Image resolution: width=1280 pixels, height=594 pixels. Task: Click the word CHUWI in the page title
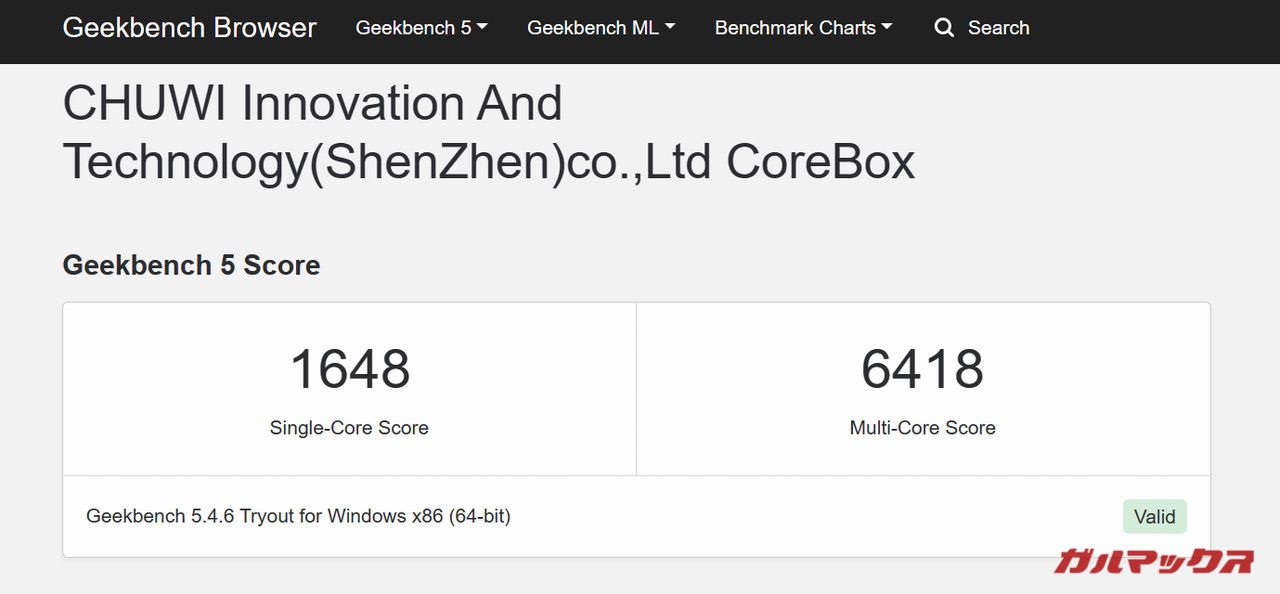(145, 103)
